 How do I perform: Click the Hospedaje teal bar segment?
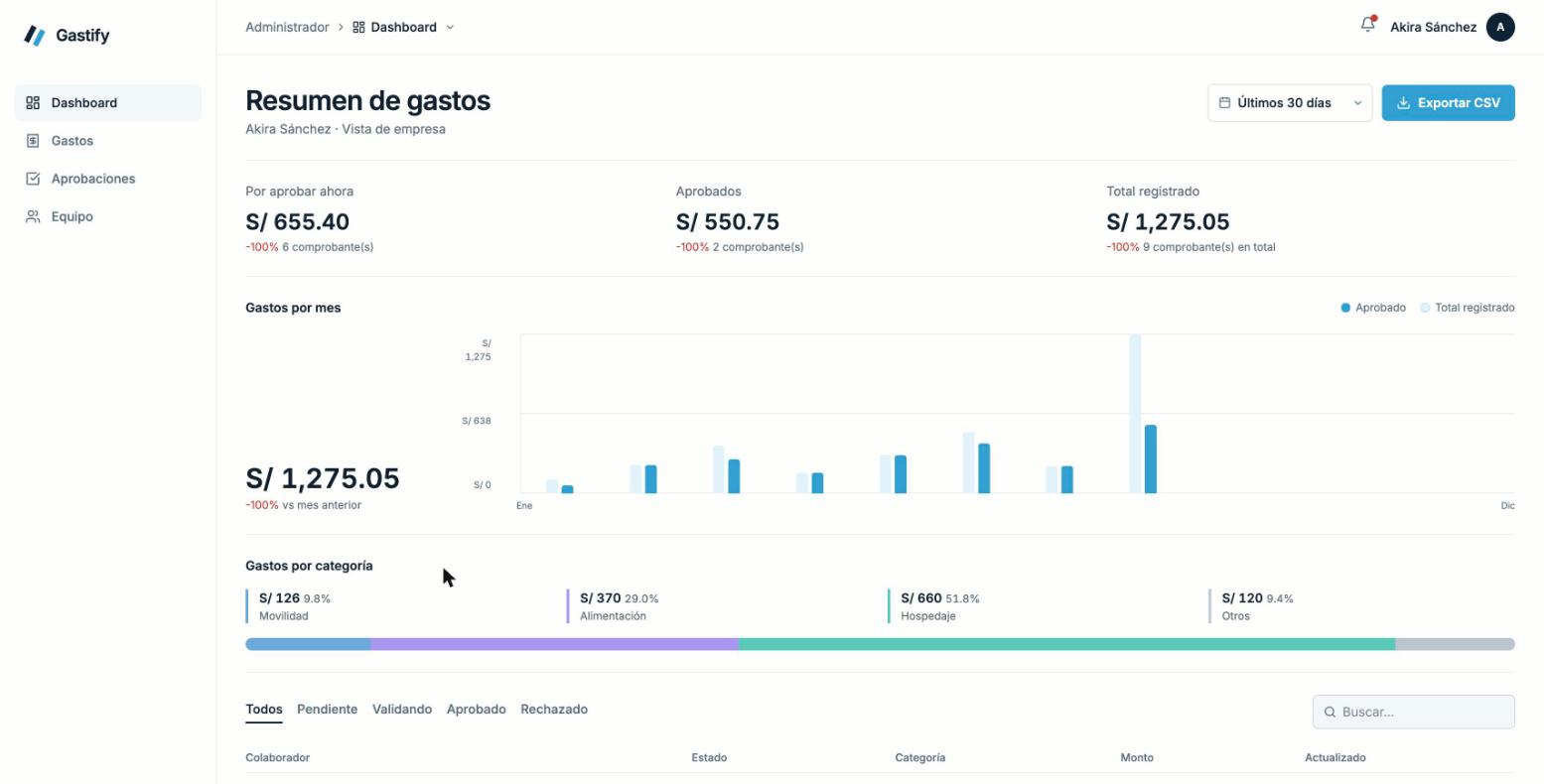coord(1066,644)
